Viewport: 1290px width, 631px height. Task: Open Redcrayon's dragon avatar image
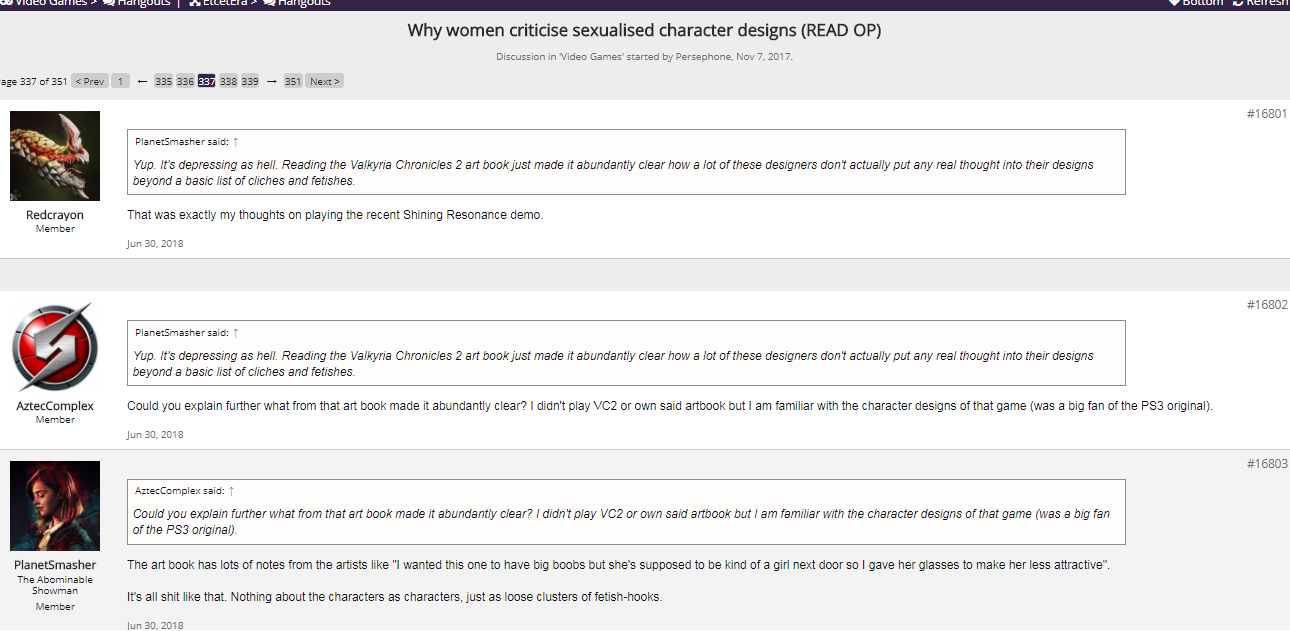pos(55,156)
